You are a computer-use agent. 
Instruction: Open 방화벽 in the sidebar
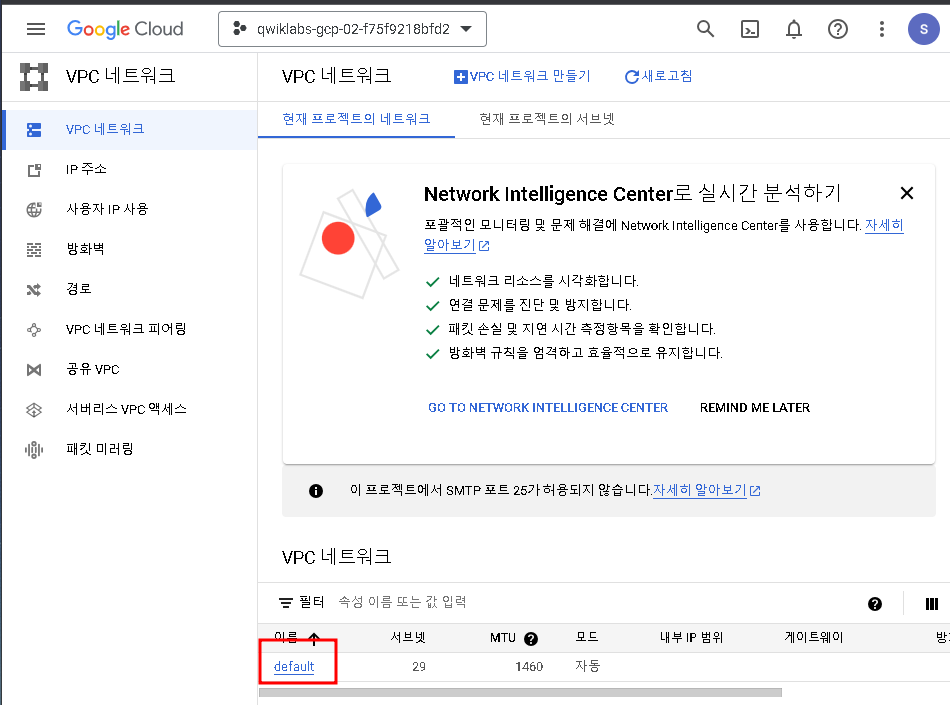[130, 250]
